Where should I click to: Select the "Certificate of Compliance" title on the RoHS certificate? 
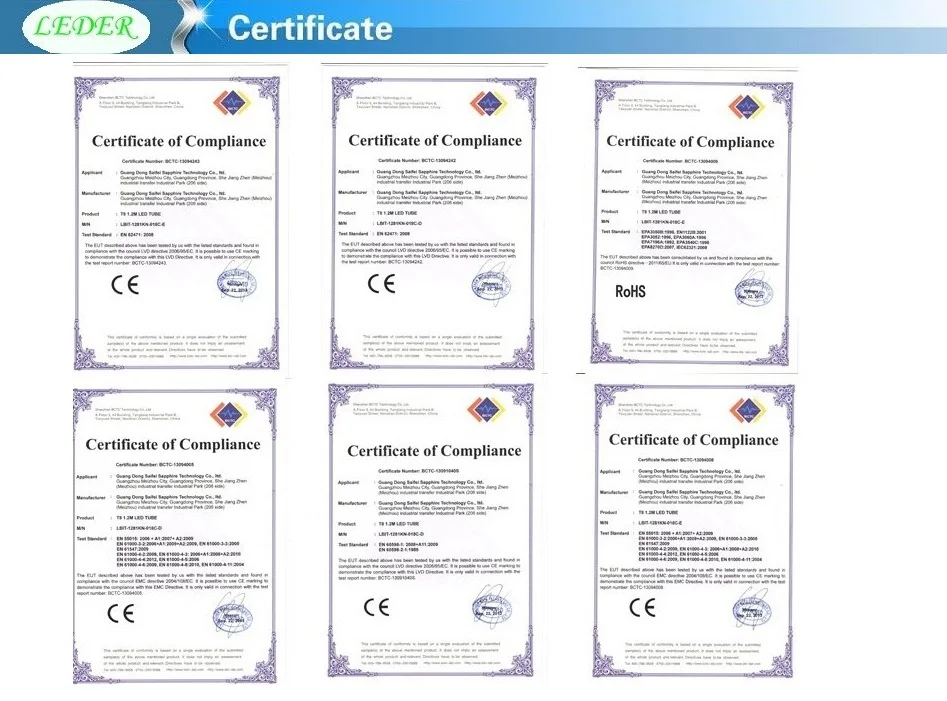690,142
